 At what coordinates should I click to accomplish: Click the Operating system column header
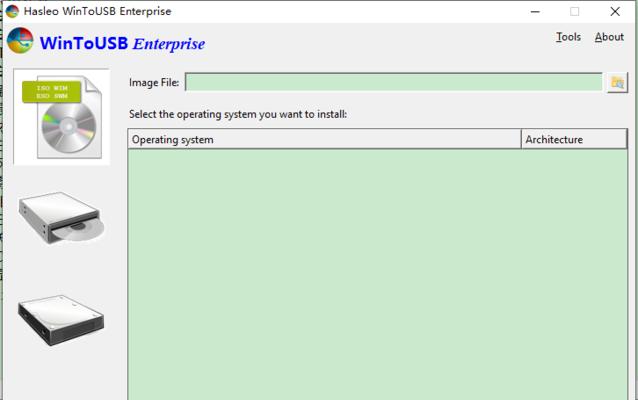[x=324, y=140]
